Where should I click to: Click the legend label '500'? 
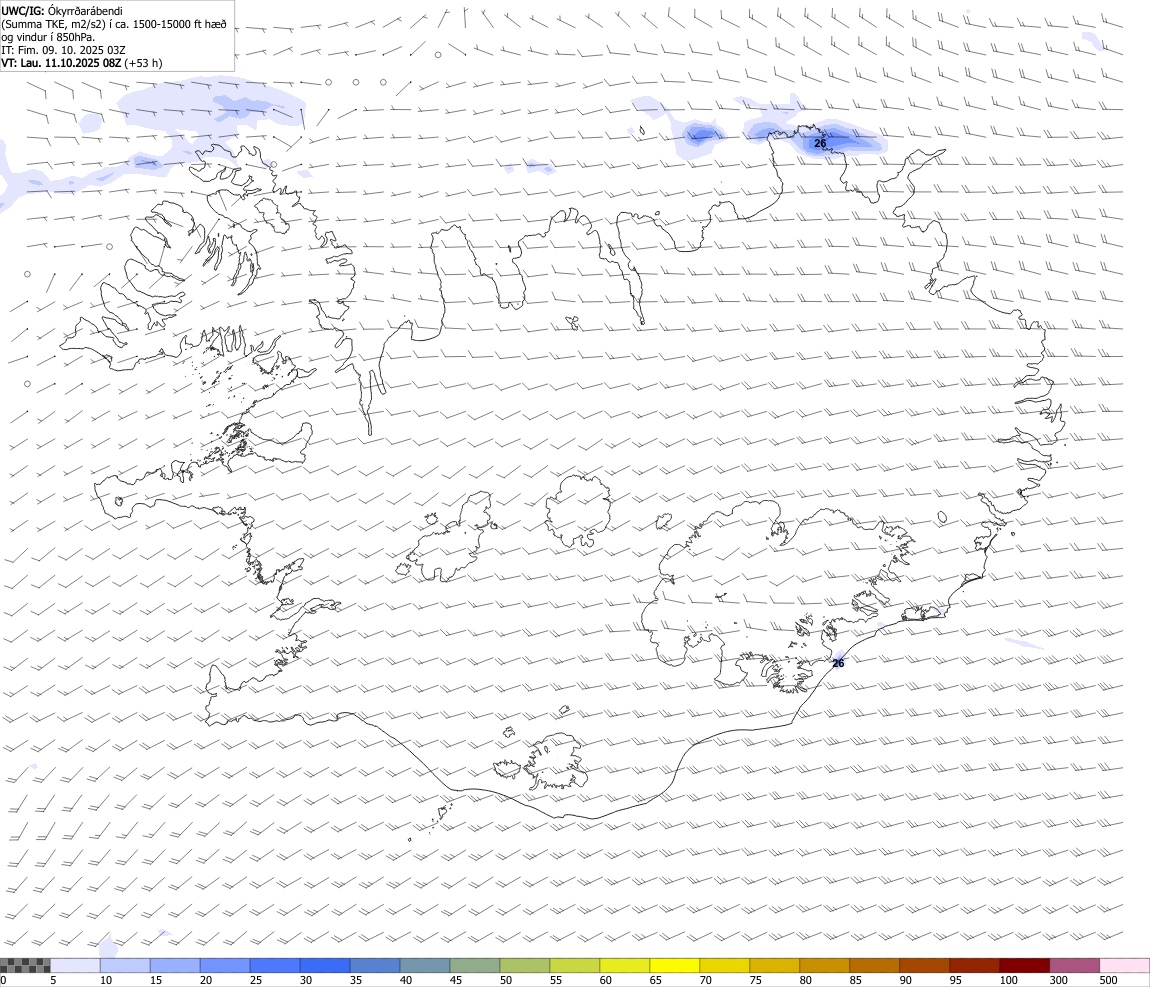pos(1108,980)
